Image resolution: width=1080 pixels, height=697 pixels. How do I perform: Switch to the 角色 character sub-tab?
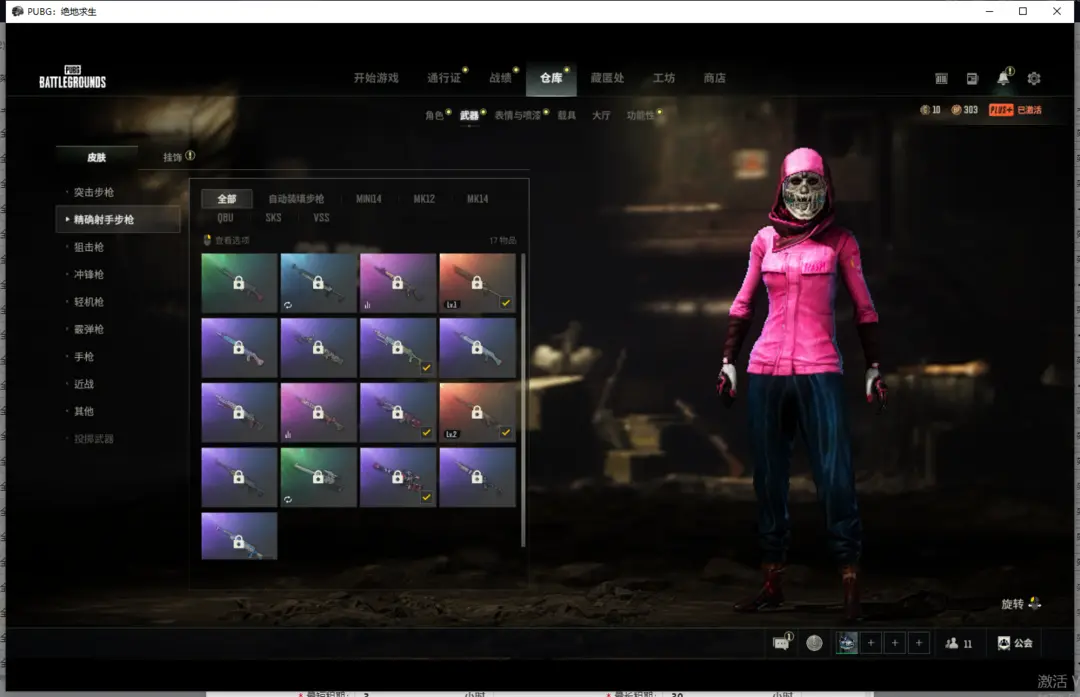pos(434,115)
